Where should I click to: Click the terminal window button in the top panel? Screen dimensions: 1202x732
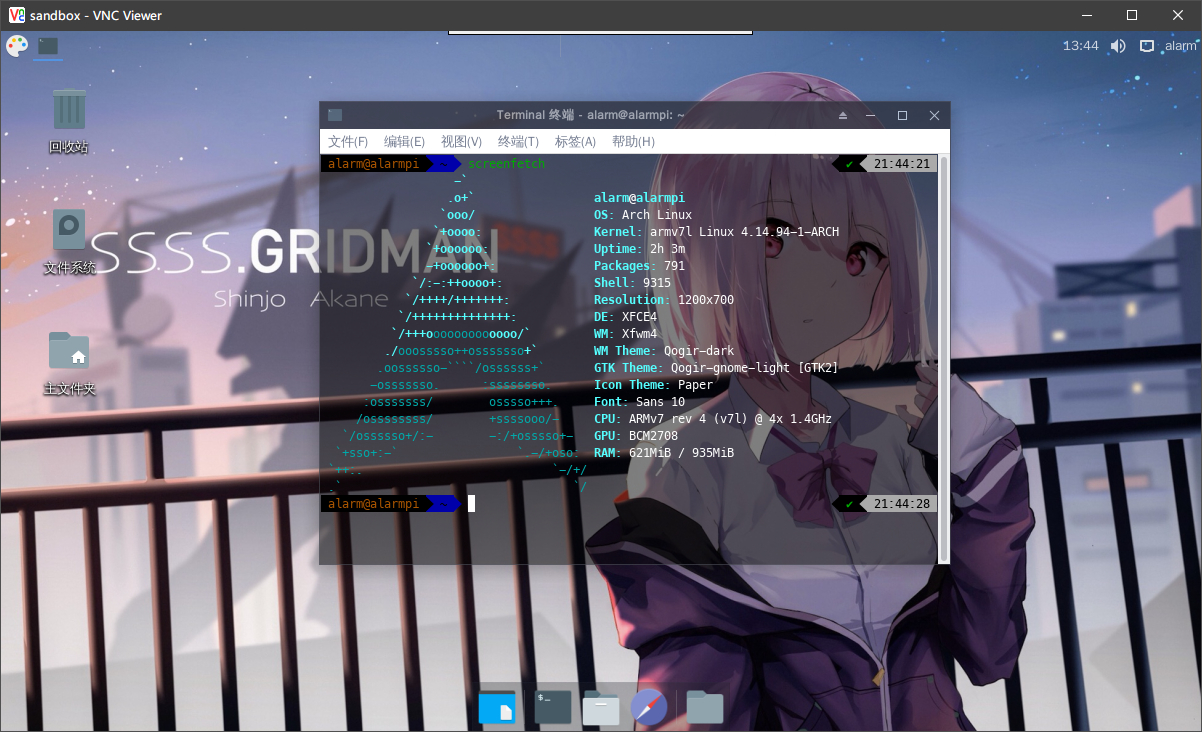pyautogui.click(x=48, y=46)
